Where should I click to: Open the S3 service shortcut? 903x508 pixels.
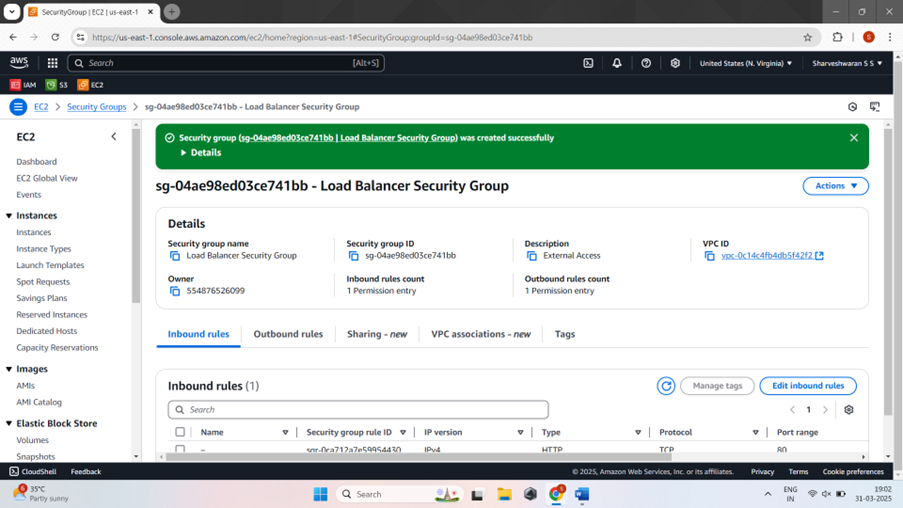(57, 85)
